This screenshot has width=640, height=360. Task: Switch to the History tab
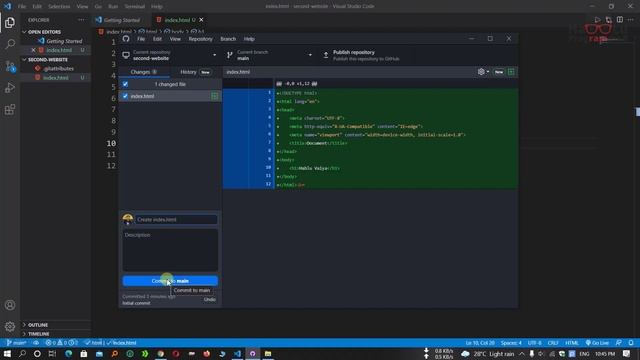196,72
